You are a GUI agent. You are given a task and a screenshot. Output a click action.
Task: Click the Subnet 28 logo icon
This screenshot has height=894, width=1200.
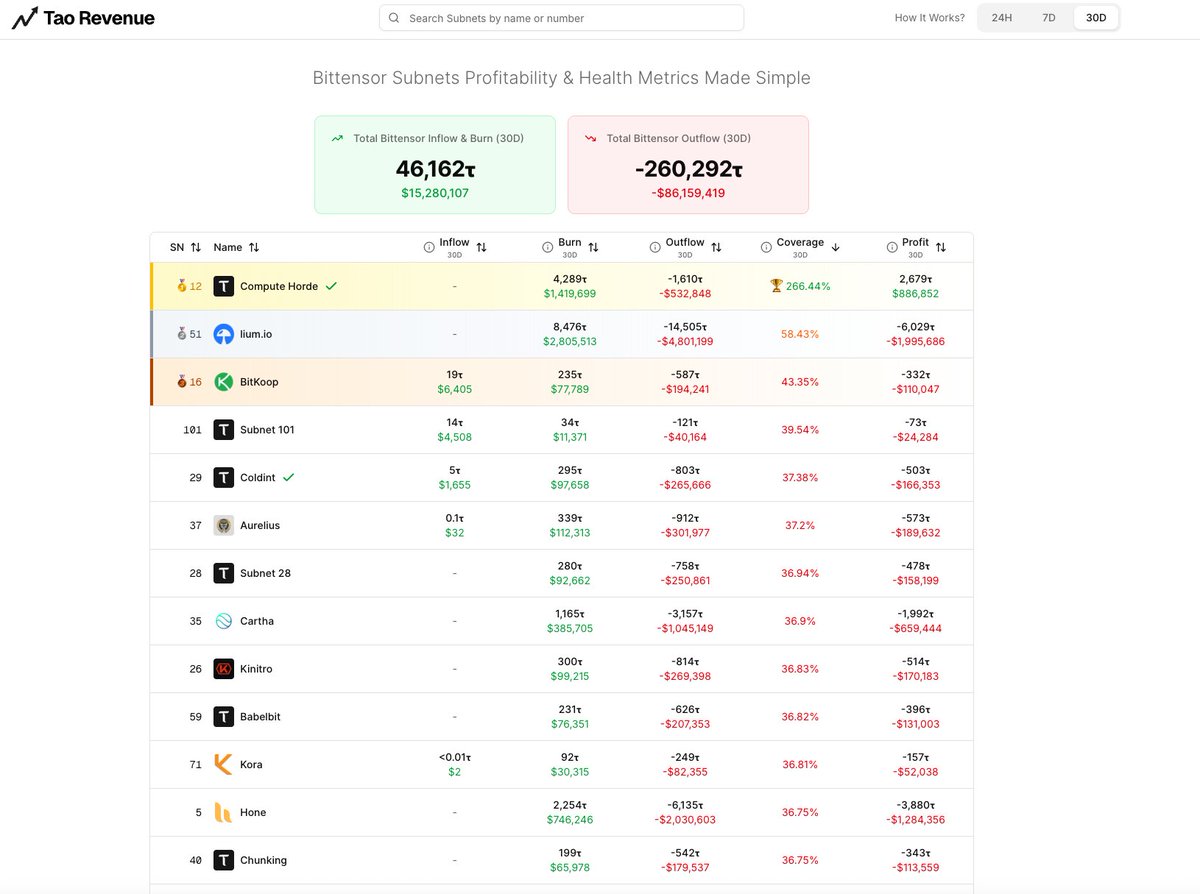[x=224, y=573]
